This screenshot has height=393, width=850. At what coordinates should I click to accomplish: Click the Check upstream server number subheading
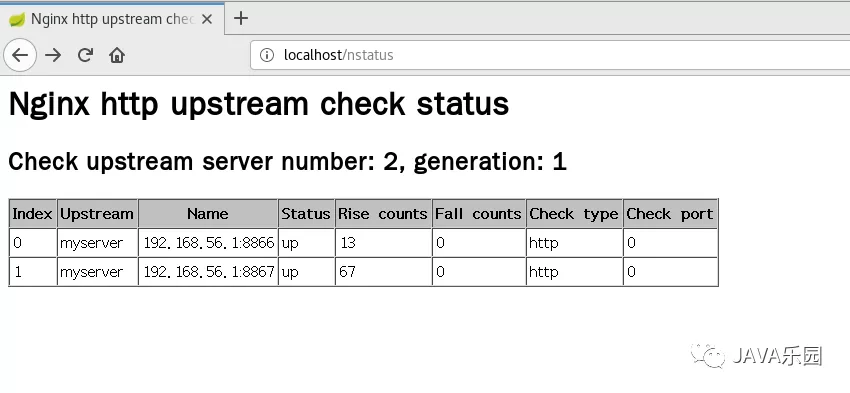(x=287, y=162)
